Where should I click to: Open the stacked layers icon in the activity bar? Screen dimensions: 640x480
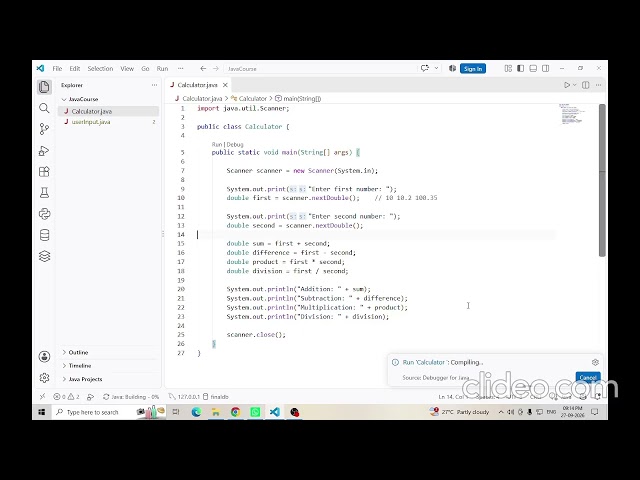tap(44, 256)
